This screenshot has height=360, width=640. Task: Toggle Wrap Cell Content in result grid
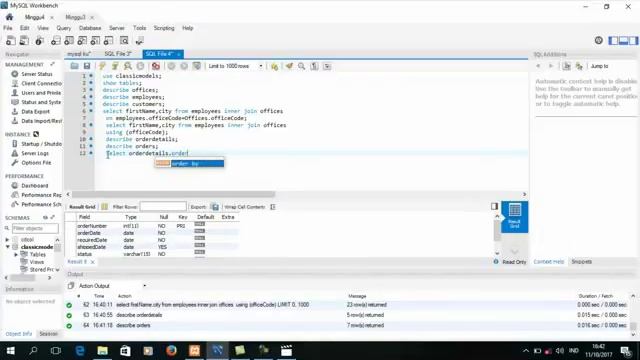(273, 207)
